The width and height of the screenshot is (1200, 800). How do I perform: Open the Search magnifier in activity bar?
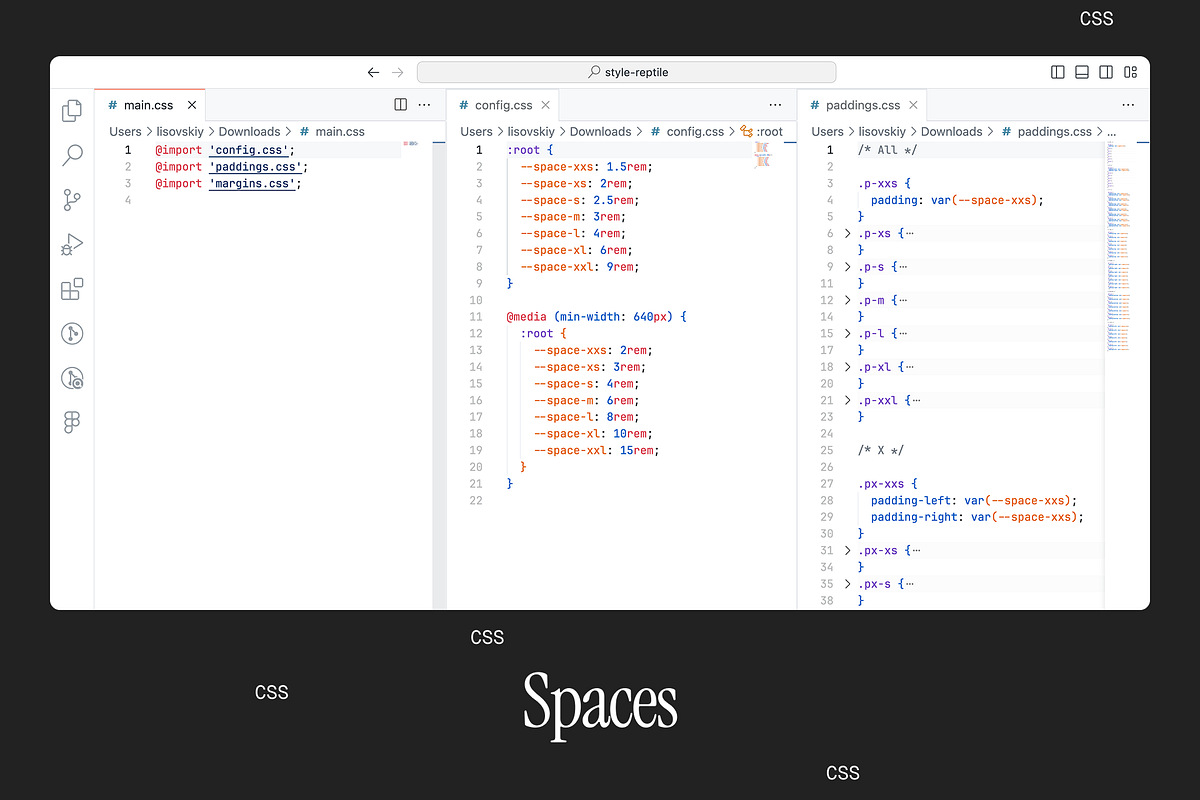pos(72,155)
